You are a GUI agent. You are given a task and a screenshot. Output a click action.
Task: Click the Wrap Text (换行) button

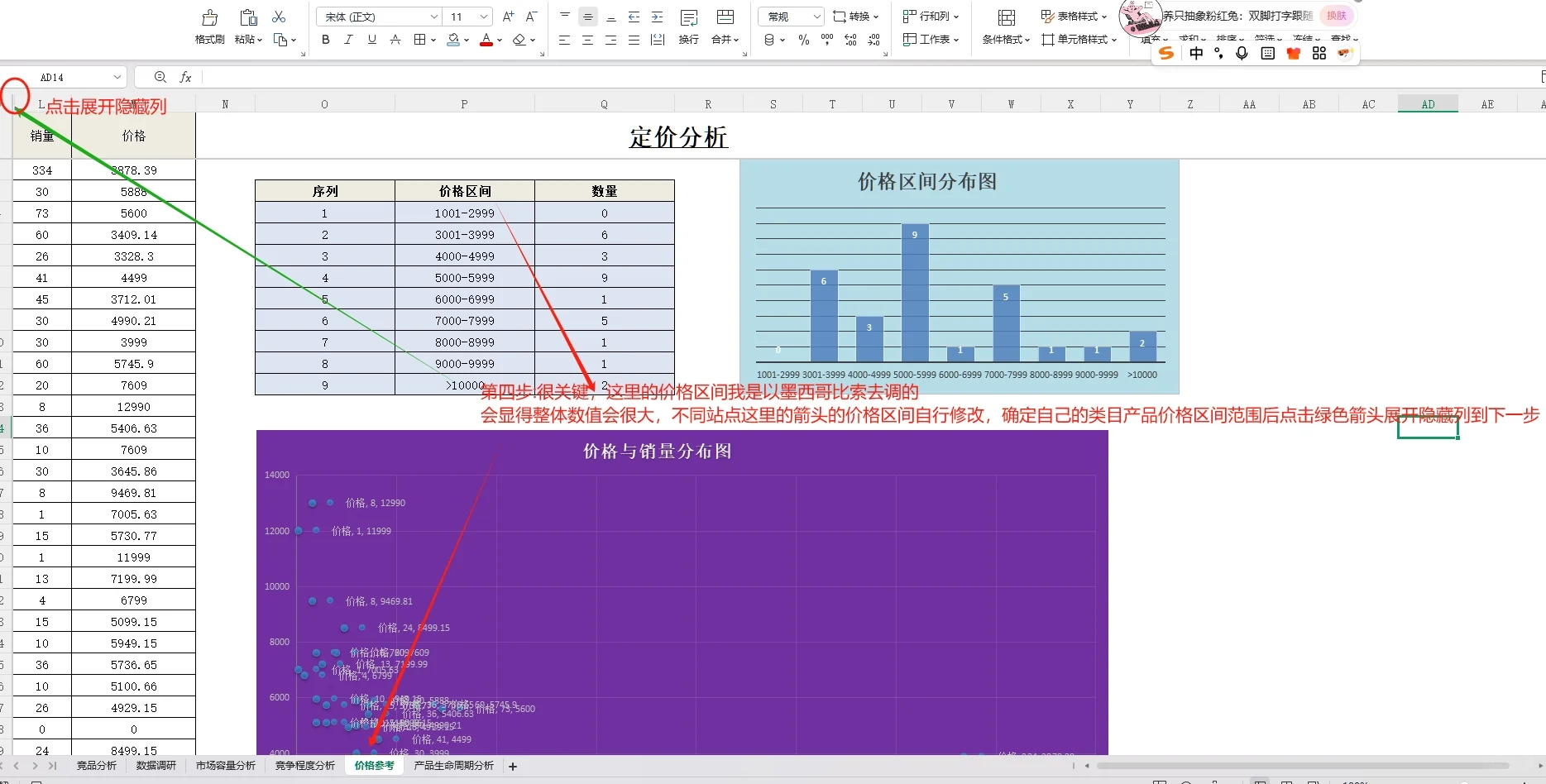tap(689, 26)
